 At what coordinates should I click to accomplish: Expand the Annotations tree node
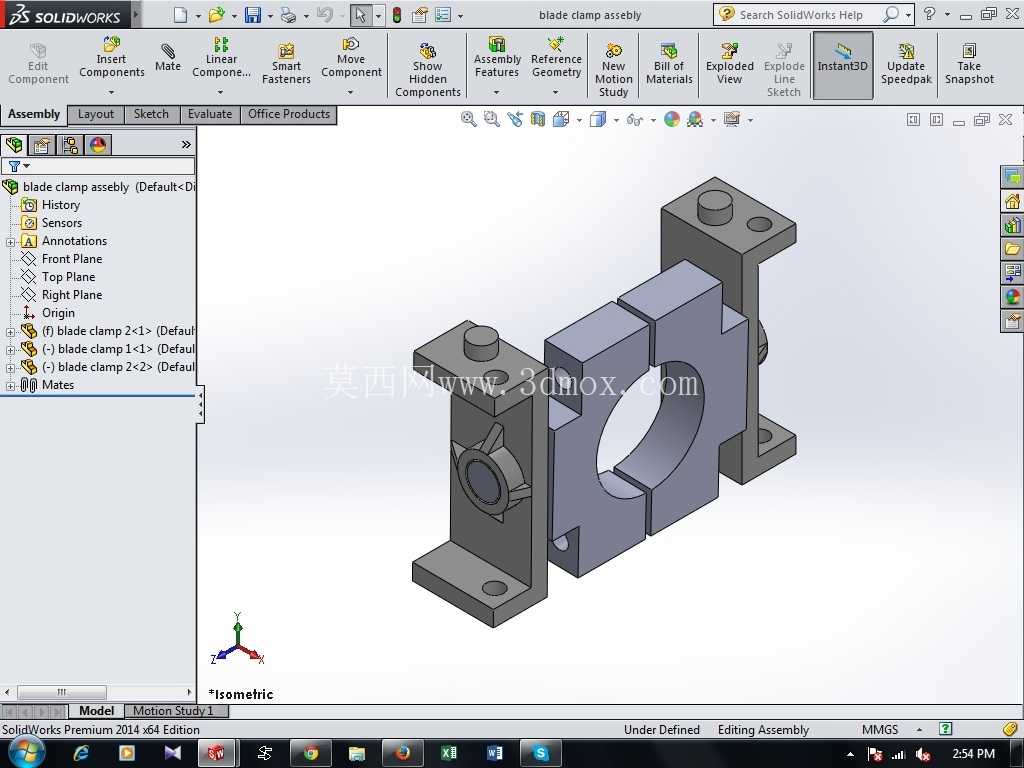coord(10,242)
